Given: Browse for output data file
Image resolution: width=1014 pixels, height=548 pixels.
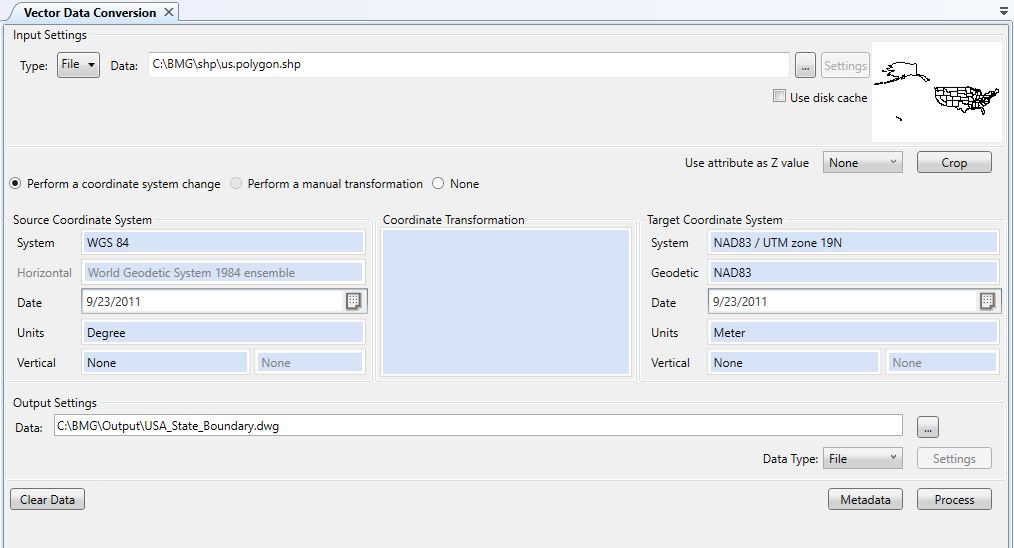Looking at the screenshot, I should coord(928,427).
